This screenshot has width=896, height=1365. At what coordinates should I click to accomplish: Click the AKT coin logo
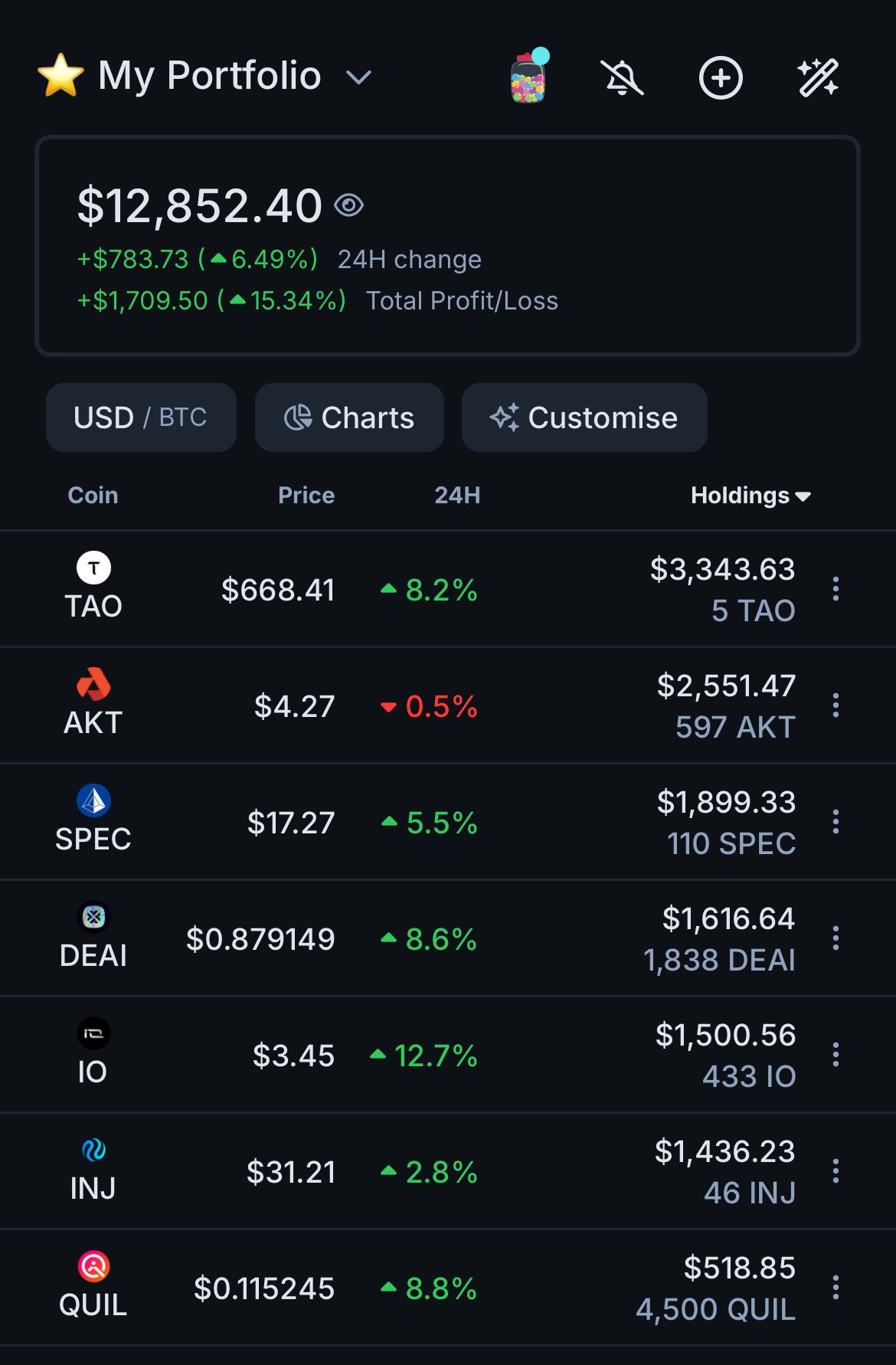tap(93, 684)
